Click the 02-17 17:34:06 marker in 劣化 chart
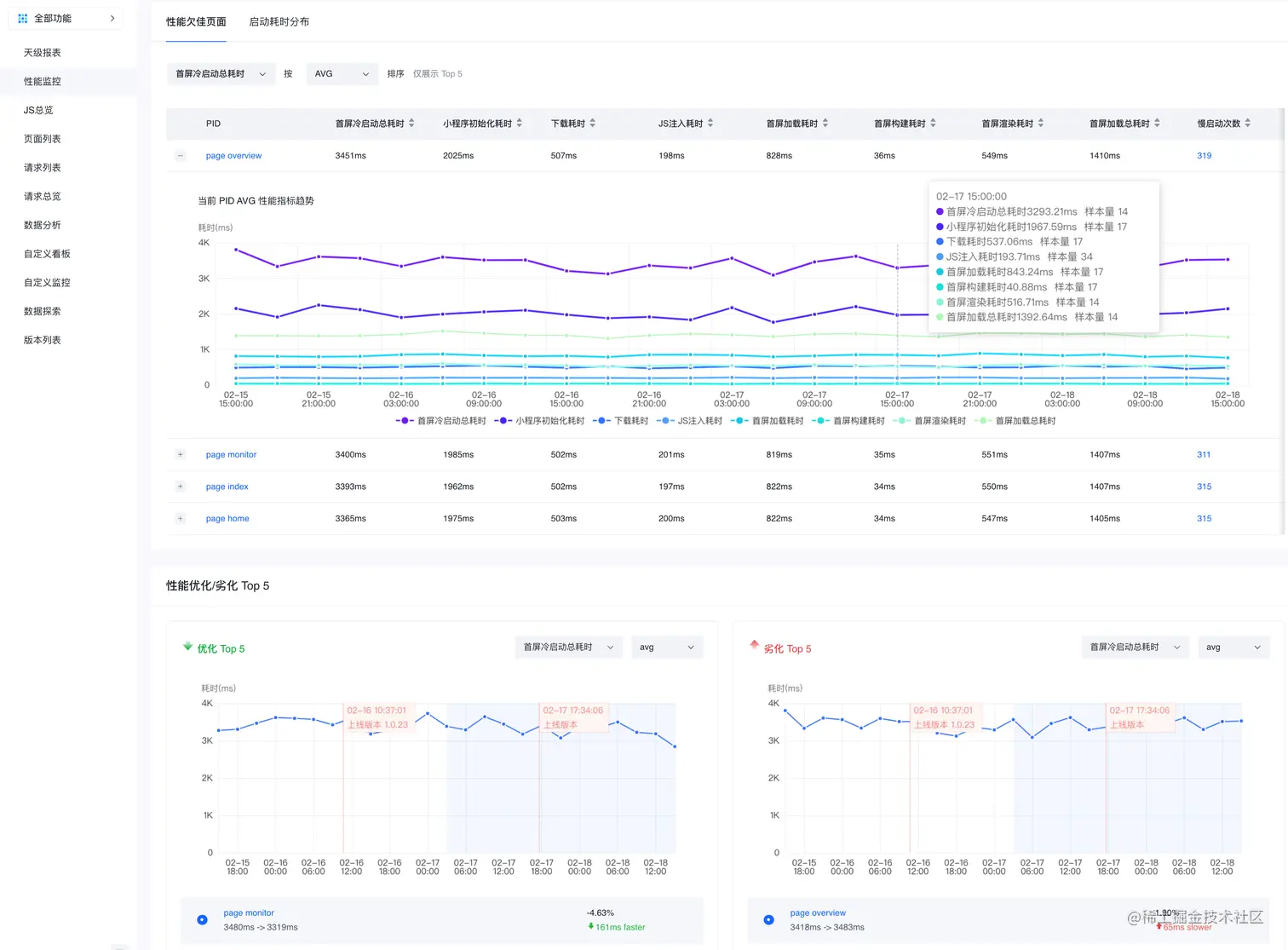Viewport: 1288px width, 950px height. (x=1140, y=717)
